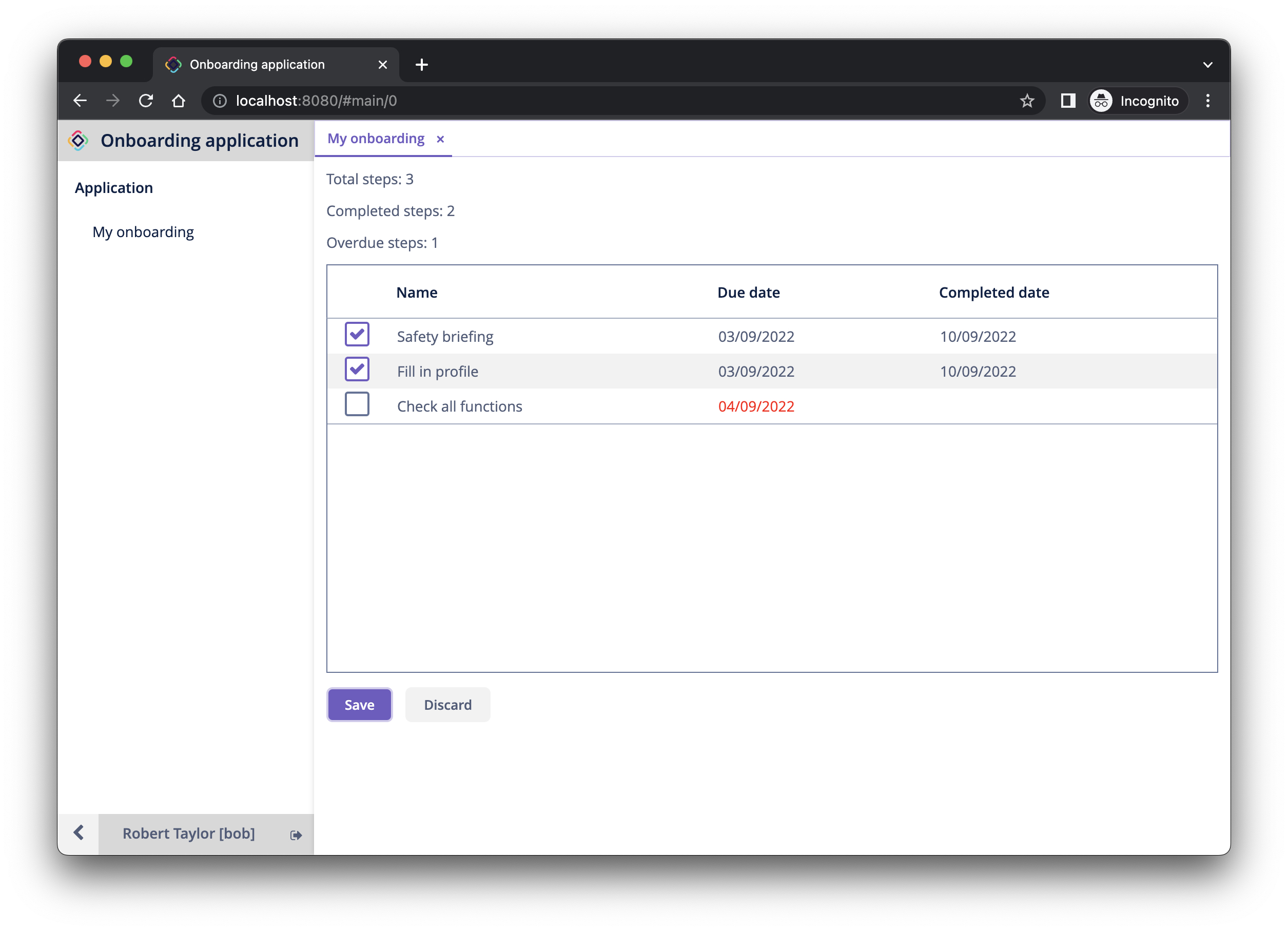
Task: Expand the Application menu section
Action: 113,188
